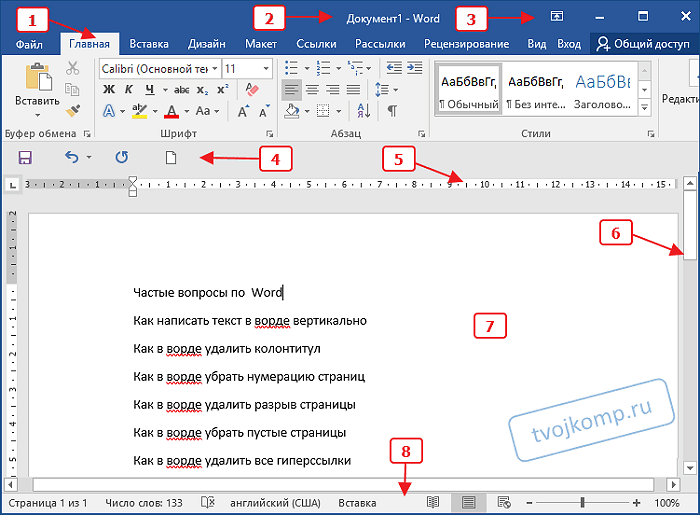This screenshot has width=700, height=515.
Task: Click the Shrink Font icon
Action: [x=264, y=111]
